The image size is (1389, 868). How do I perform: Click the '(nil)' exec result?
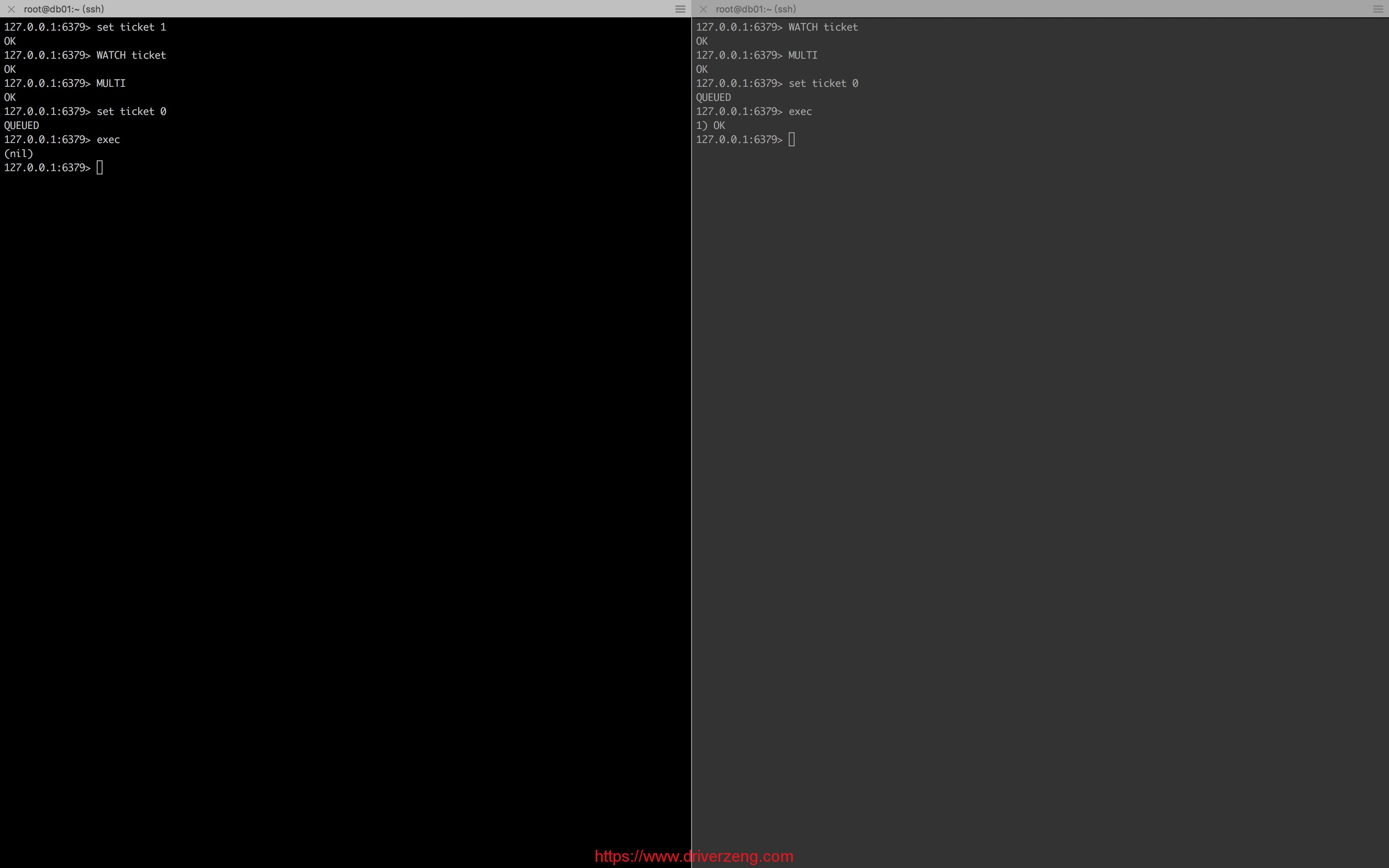point(18,153)
